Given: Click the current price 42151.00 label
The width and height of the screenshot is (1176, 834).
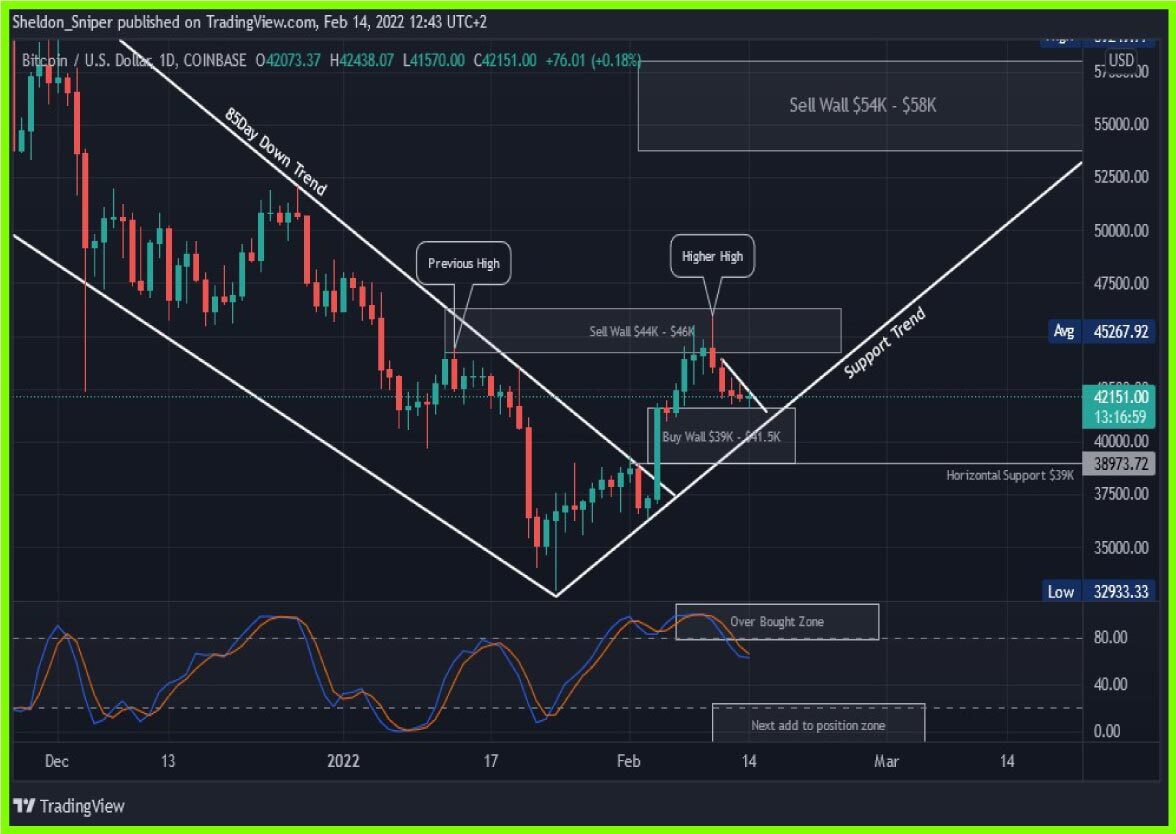Looking at the screenshot, I should [x=1119, y=397].
